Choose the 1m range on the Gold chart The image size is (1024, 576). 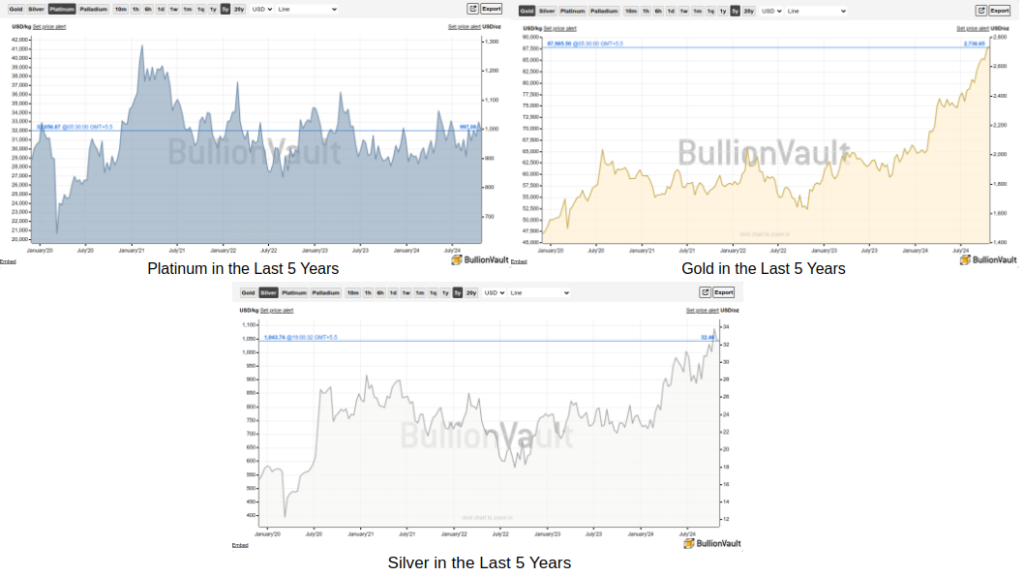697,11
